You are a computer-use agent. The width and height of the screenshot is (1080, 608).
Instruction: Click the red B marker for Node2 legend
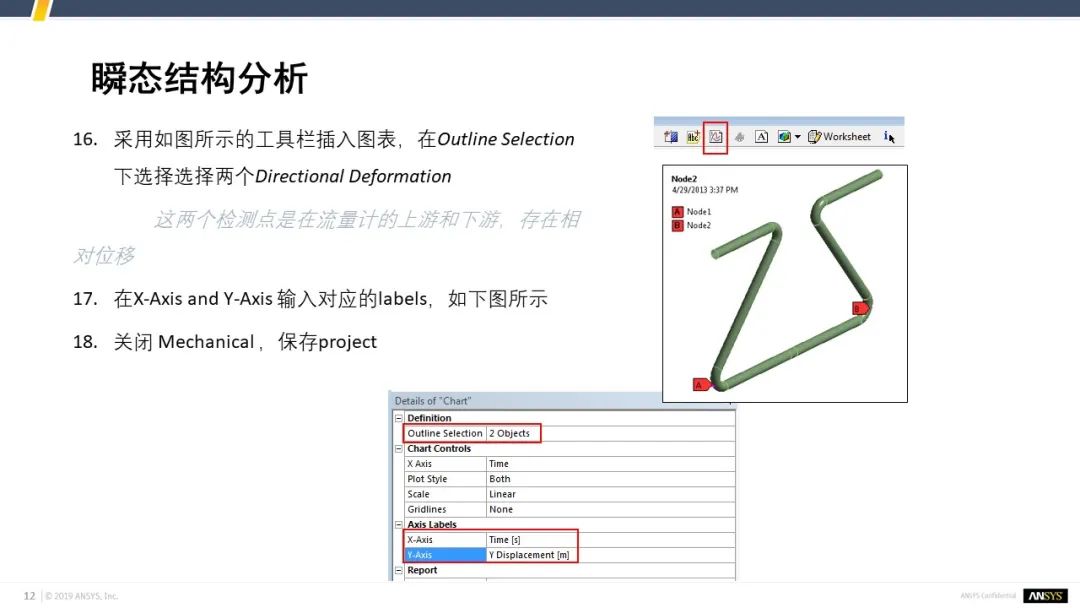pos(677,225)
